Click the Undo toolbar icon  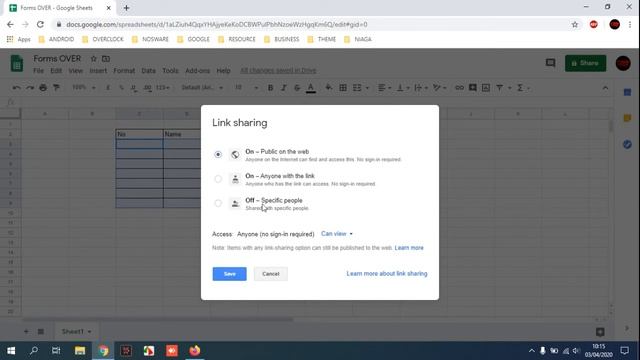point(16,88)
